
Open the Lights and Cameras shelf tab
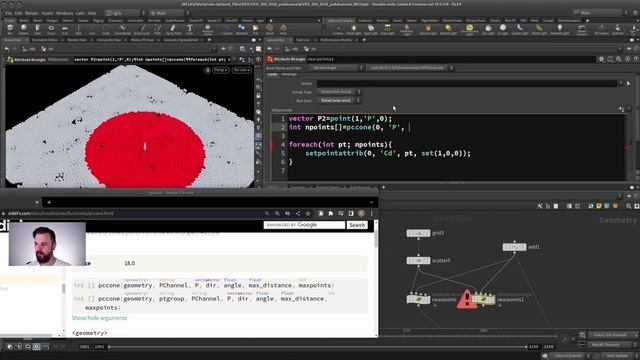pyautogui.click(x=340, y=20)
